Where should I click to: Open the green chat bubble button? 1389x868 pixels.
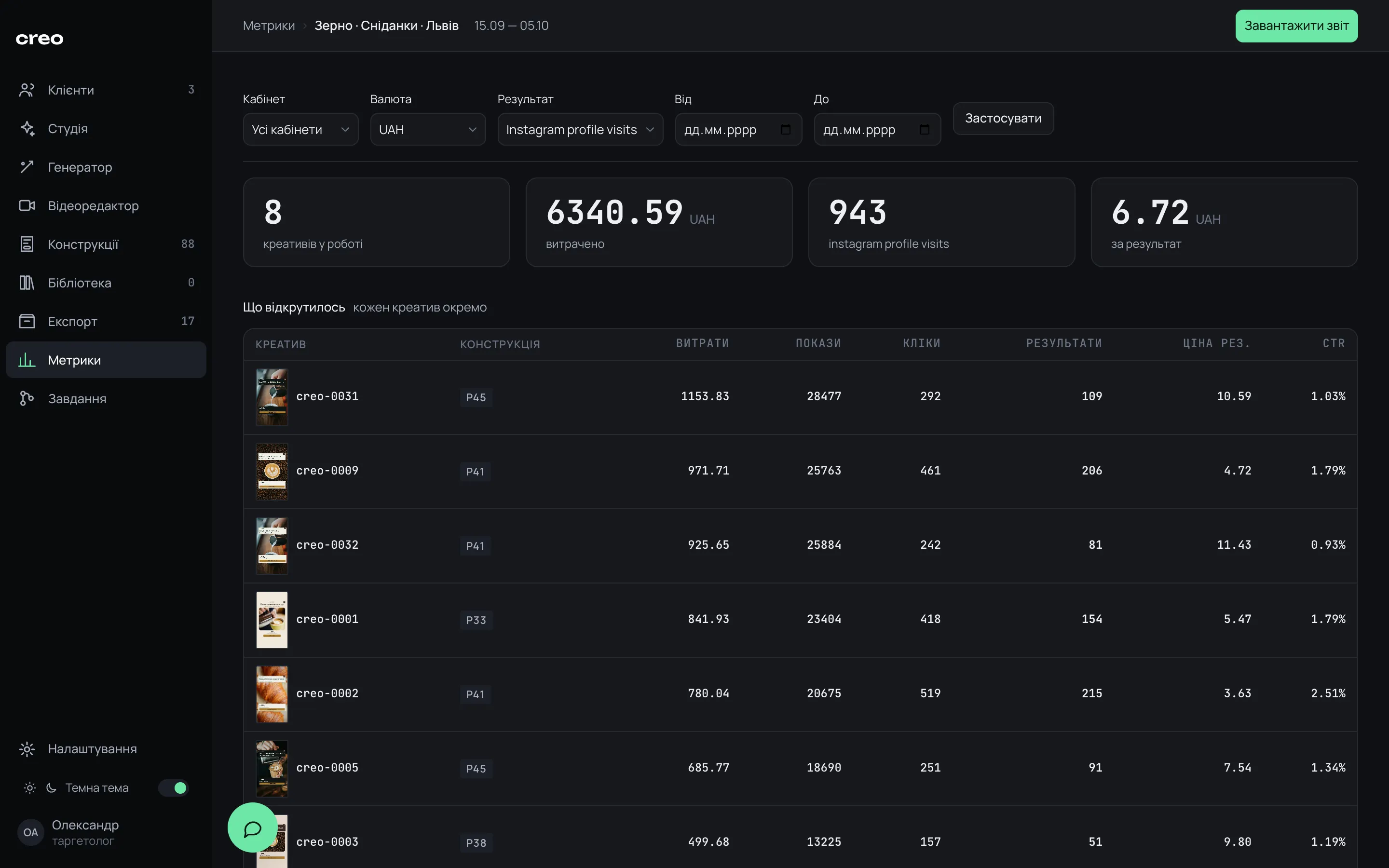[253, 828]
